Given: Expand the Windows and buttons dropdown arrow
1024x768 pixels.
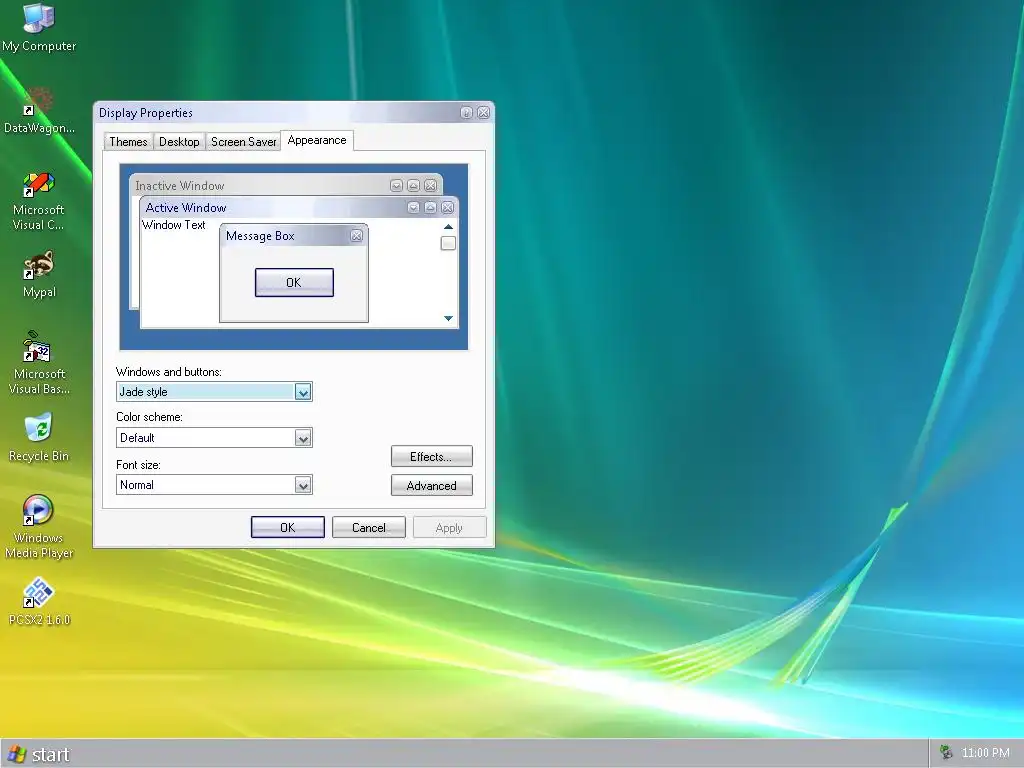Looking at the screenshot, I should coord(302,392).
